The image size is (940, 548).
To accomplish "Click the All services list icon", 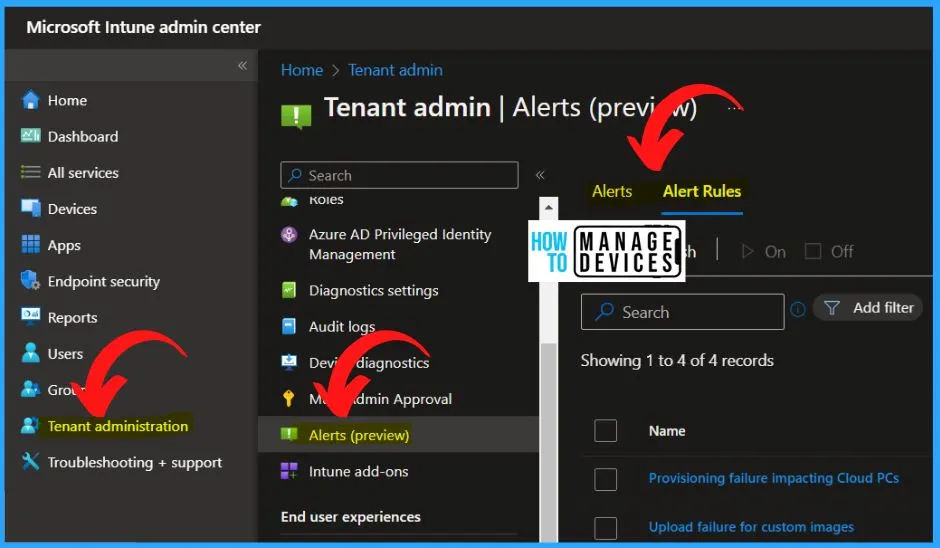I will (30, 173).
